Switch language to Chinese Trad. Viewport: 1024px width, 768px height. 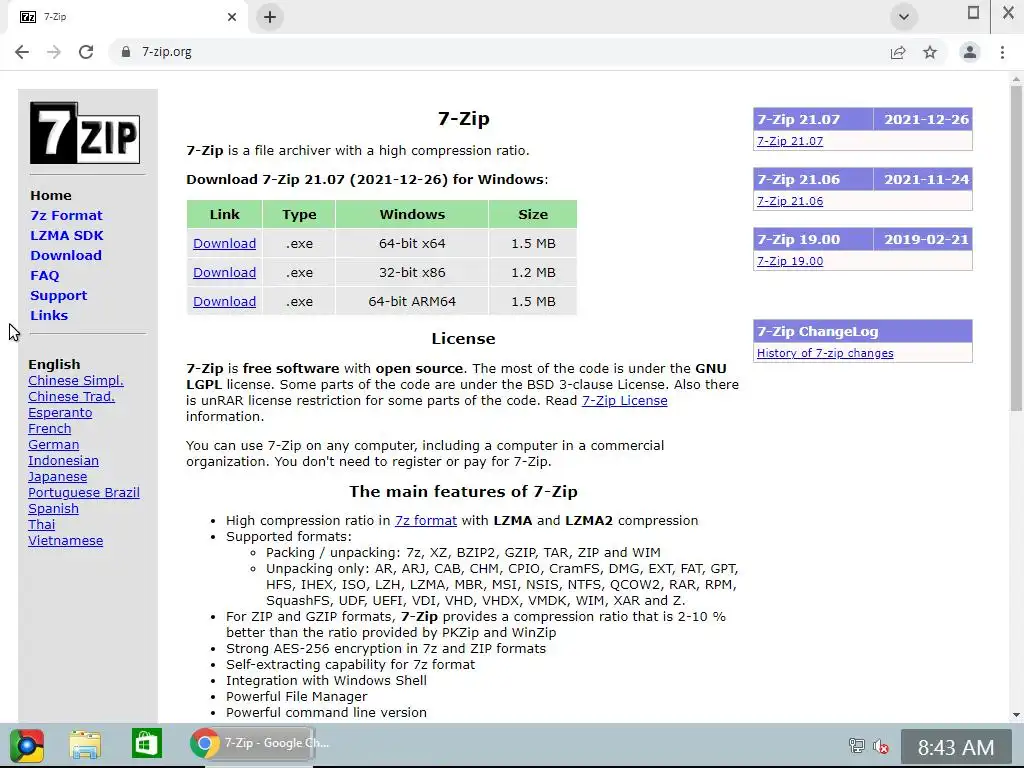[x=71, y=396]
